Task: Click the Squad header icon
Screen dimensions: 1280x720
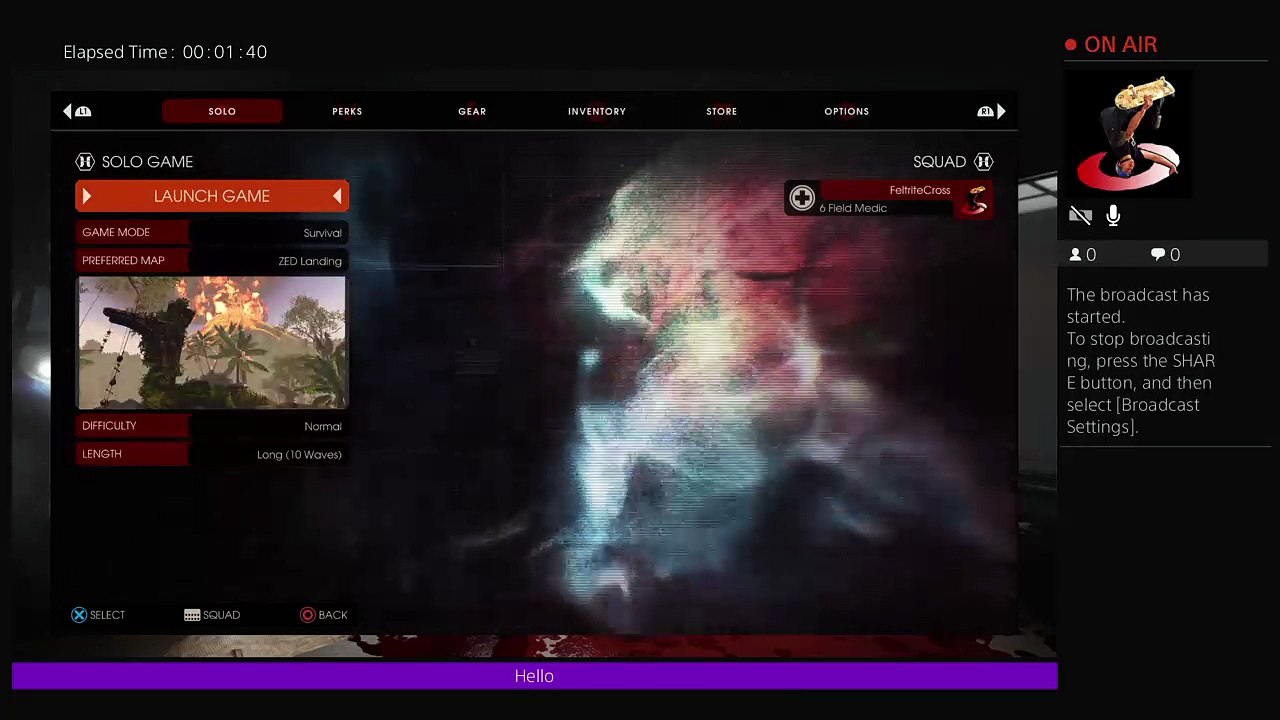Action: (984, 161)
